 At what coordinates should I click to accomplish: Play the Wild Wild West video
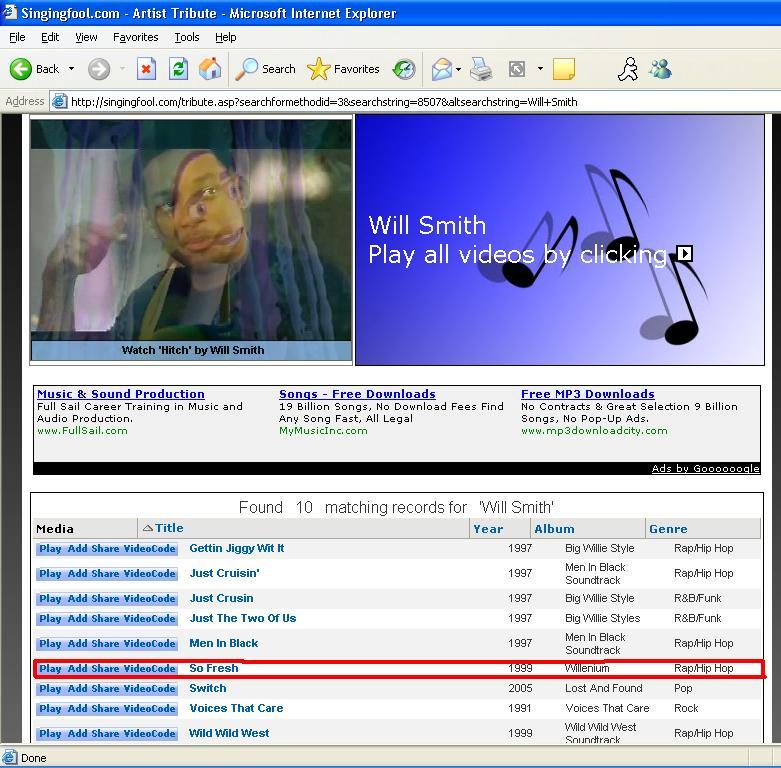coord(50,734)
